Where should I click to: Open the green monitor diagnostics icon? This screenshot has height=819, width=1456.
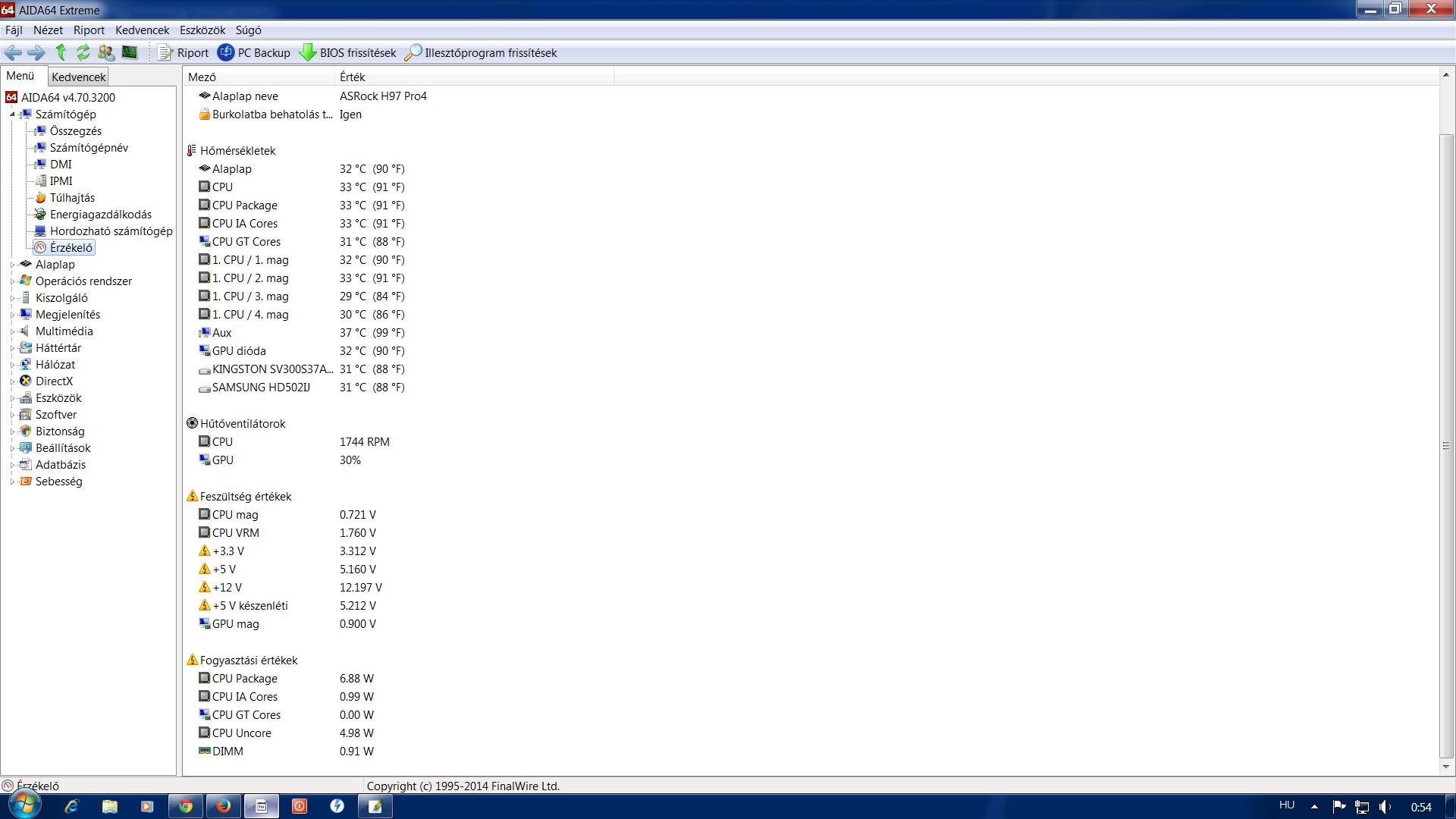pyautogui.click(x=130, y=52)
